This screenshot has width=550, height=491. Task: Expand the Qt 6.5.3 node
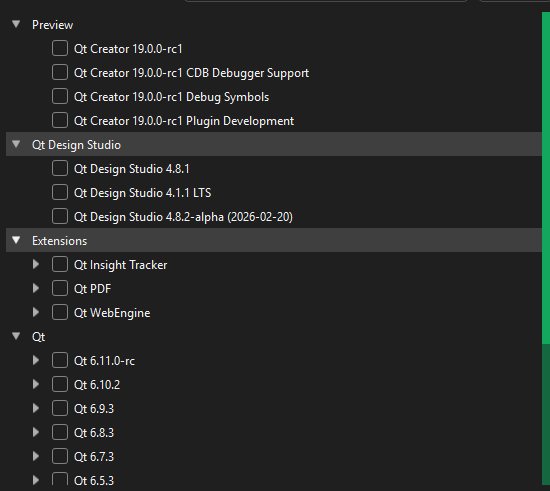36,480
